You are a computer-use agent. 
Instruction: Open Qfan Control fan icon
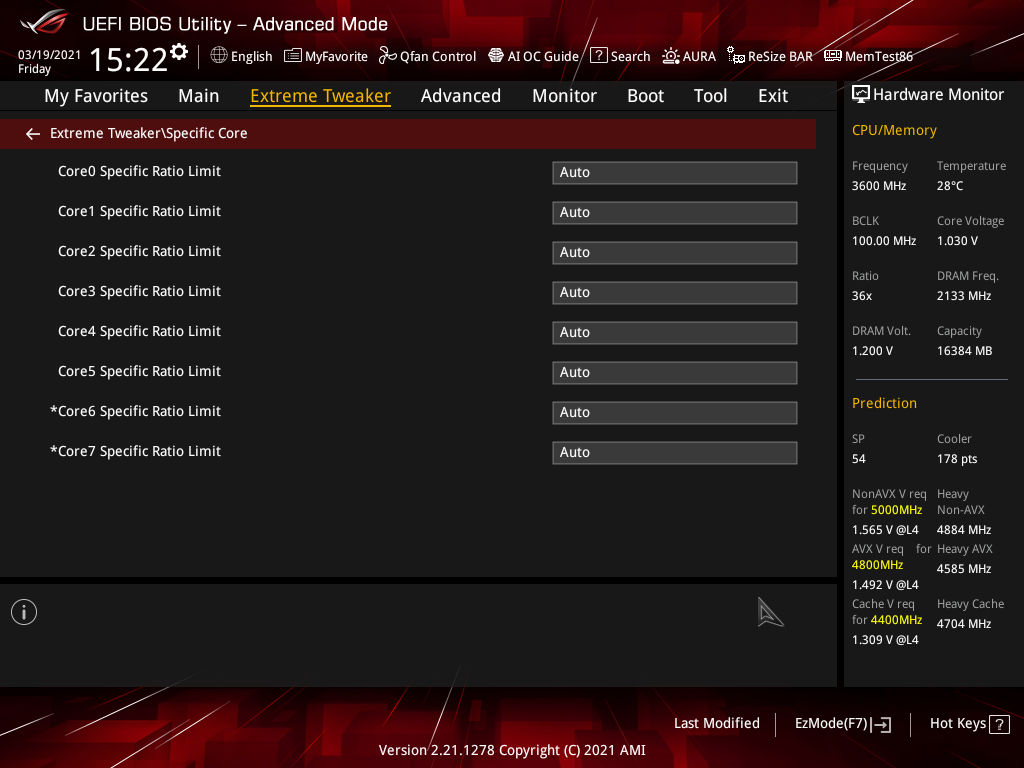(x=387, y=56)
